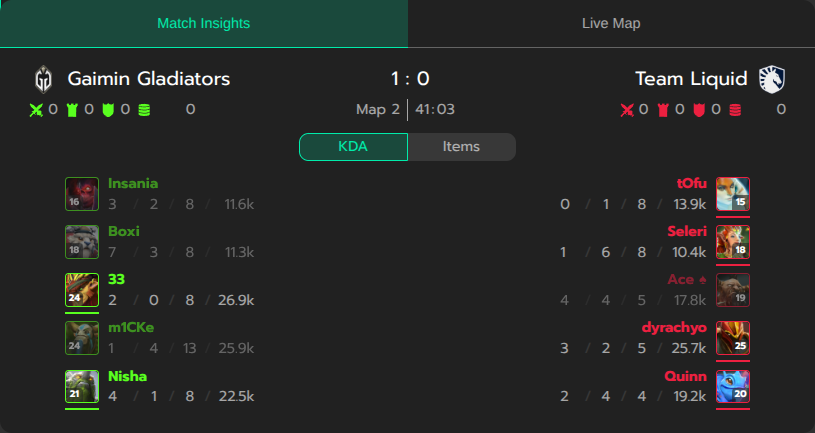Click dyrachyo's level 25 hero portrait
Screen dimensions: 815x433
pos(733,338)
